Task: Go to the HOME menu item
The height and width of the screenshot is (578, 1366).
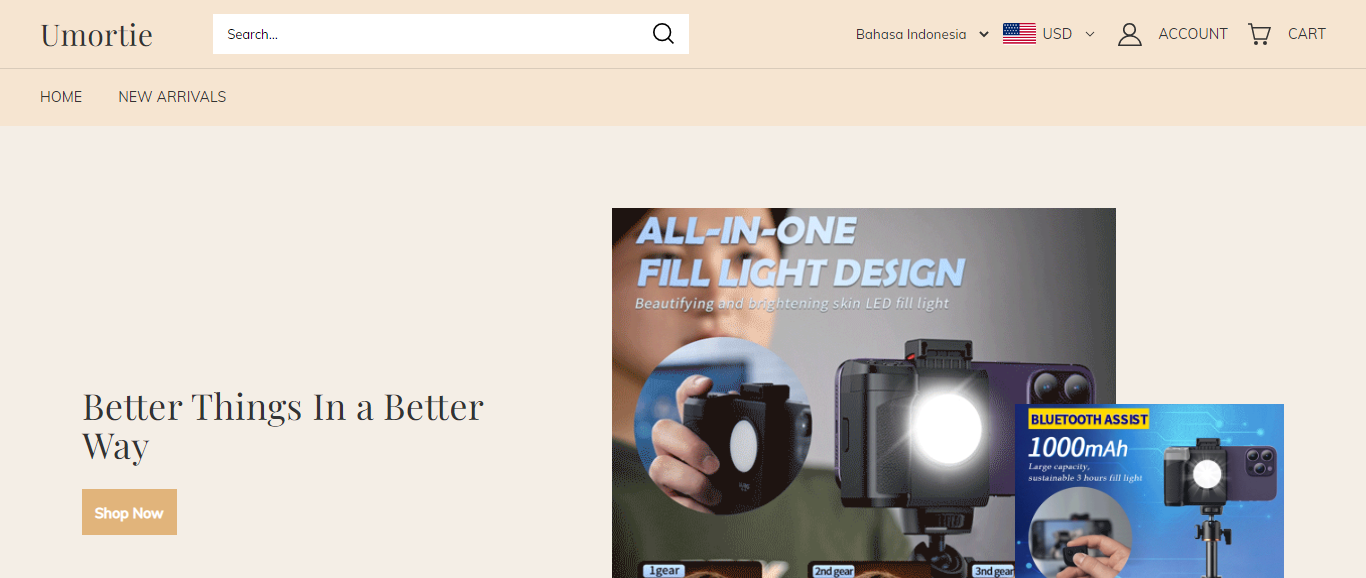Action: pyautogui.click(x=61, y=97)
